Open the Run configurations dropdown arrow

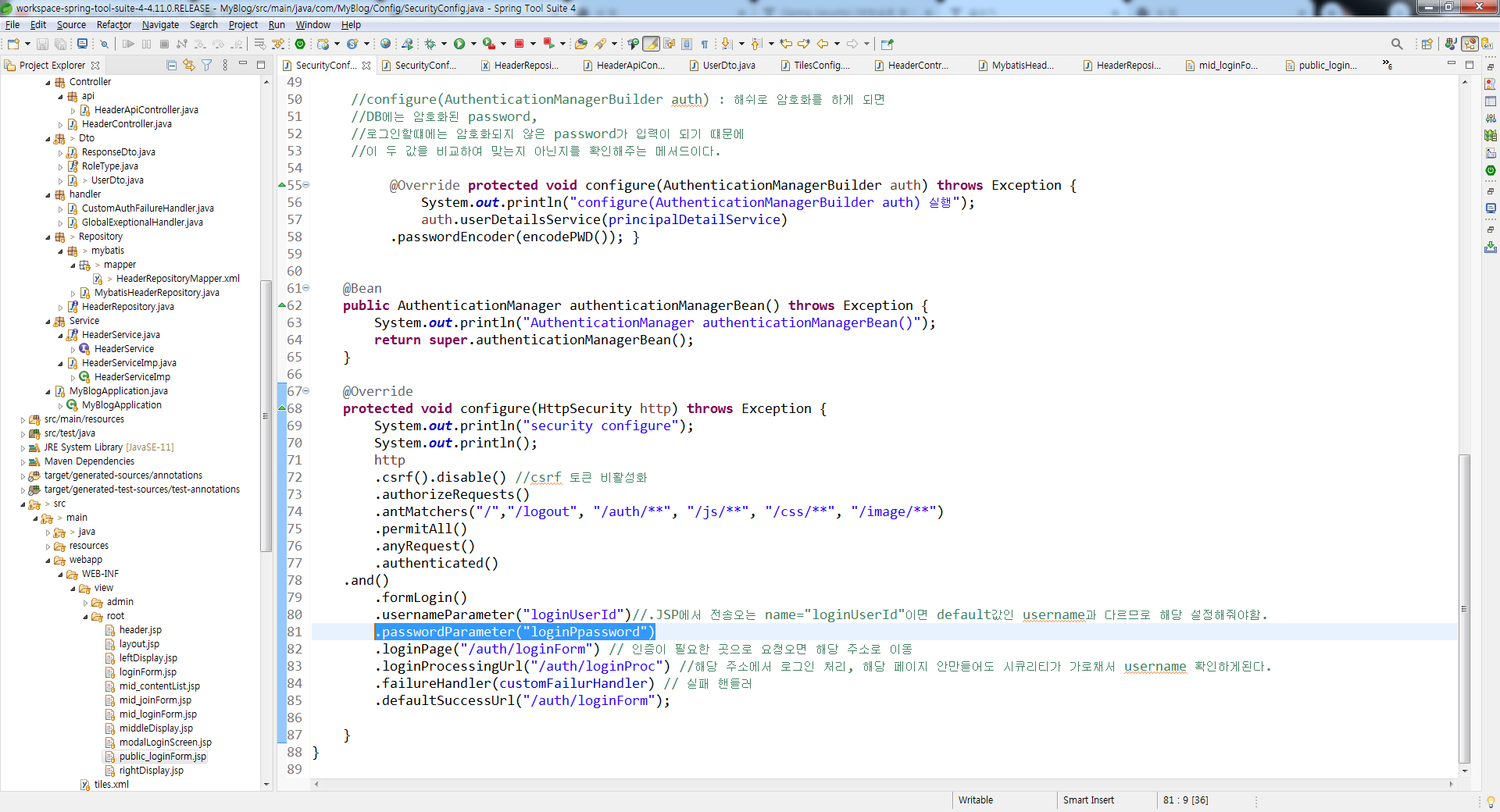click(473, 44)
